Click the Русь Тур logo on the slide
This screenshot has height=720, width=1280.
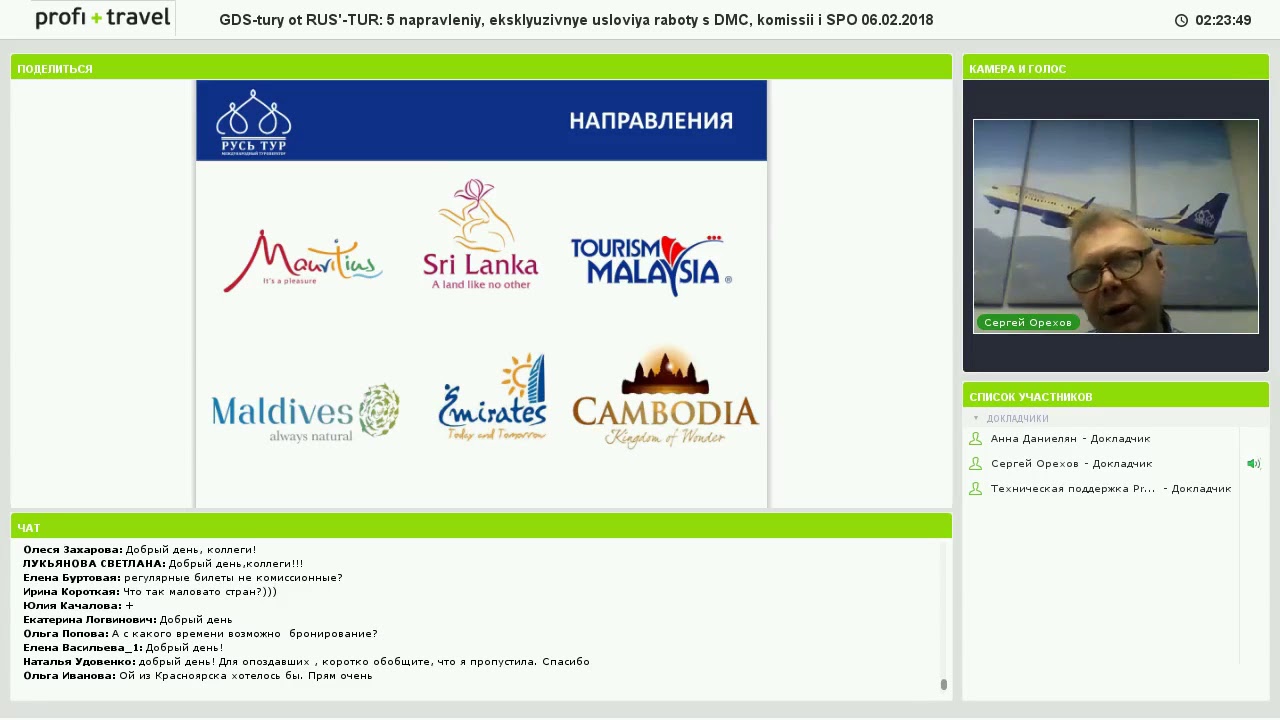point(253,122)
